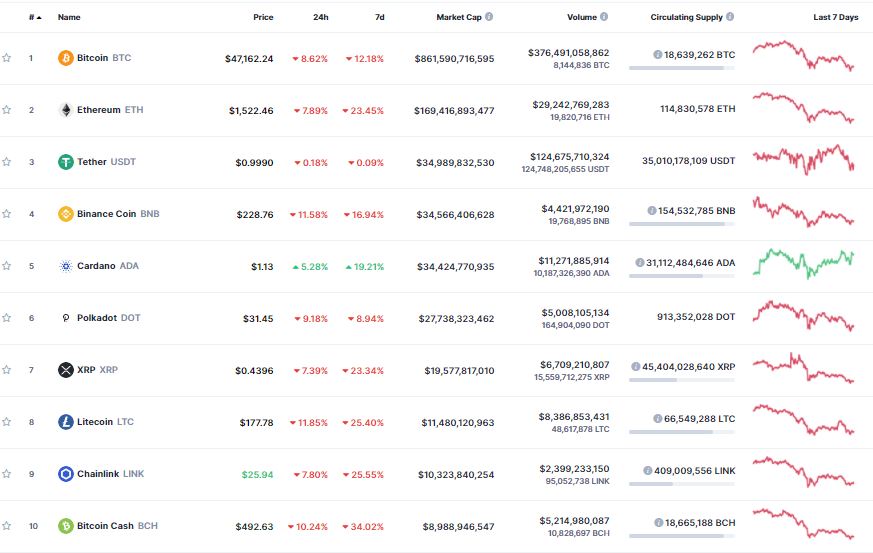Click the Bitcoin Cash row star icon
This screenshot has width=873, height=553.
click(7, 526)
